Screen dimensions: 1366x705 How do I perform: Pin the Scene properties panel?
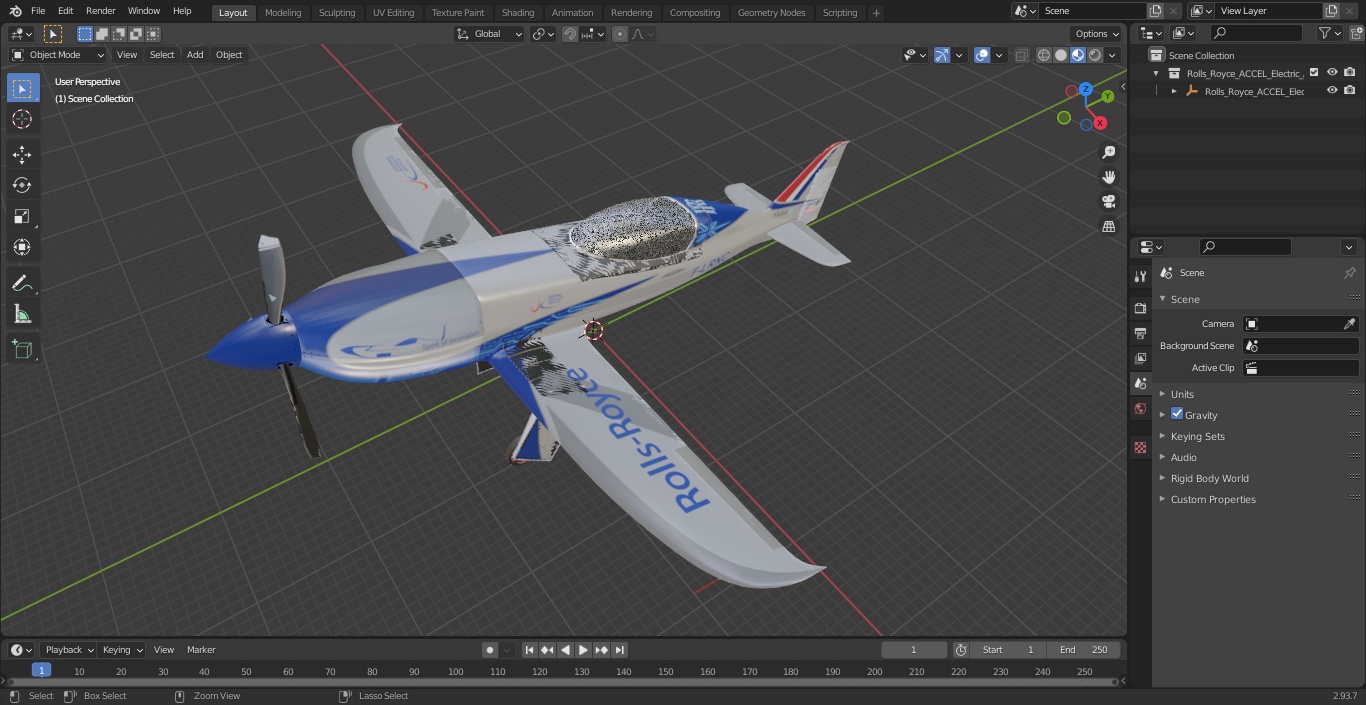[x=1349, y=273]
